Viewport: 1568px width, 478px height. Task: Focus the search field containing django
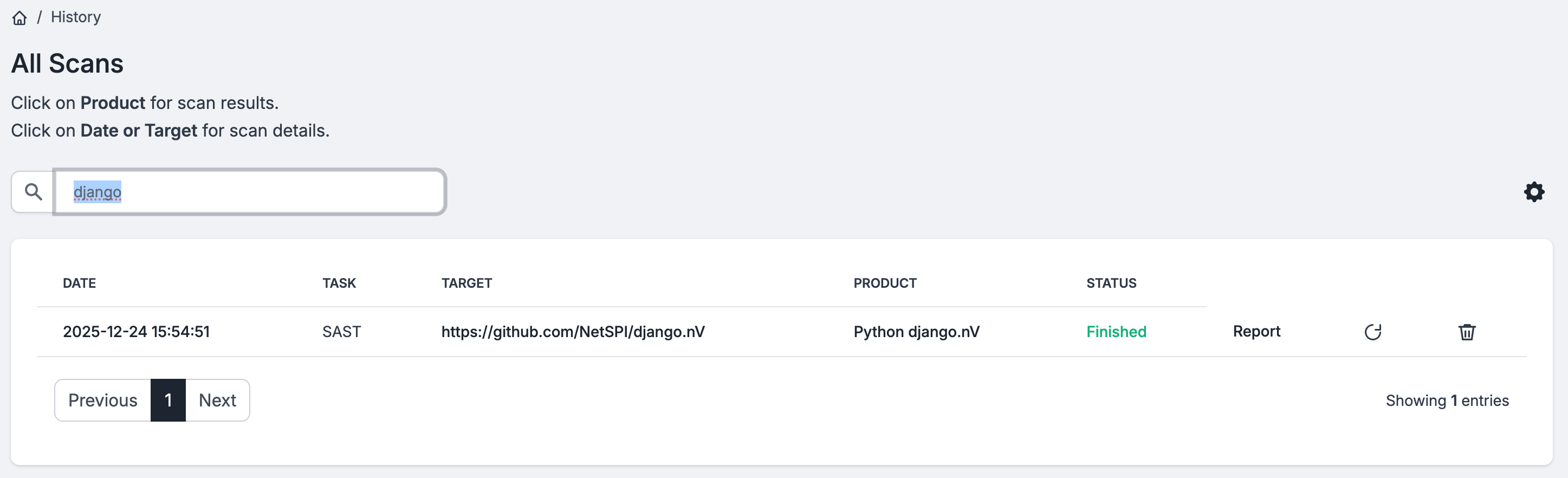250,192
